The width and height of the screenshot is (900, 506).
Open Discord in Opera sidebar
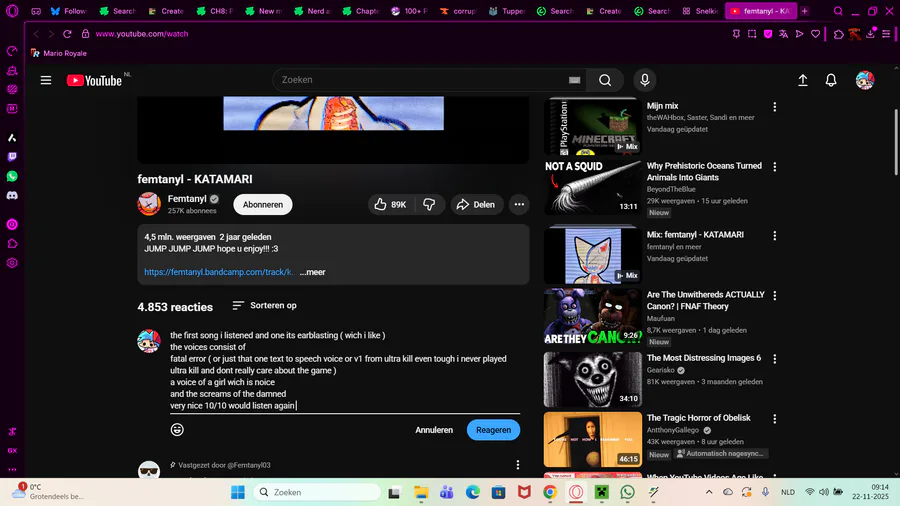click(x=12, y=196)
